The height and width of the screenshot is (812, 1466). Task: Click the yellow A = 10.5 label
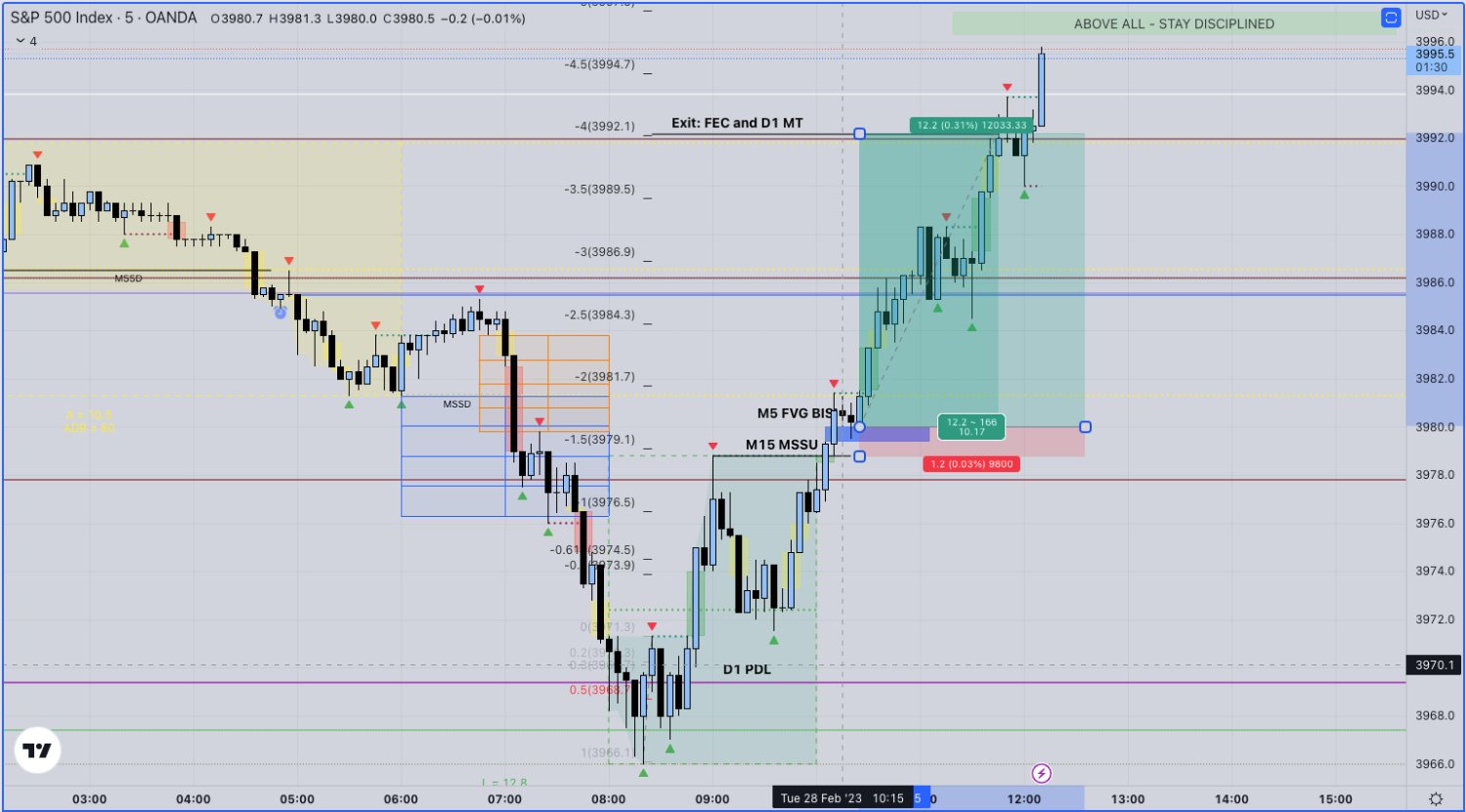[89, 414]
